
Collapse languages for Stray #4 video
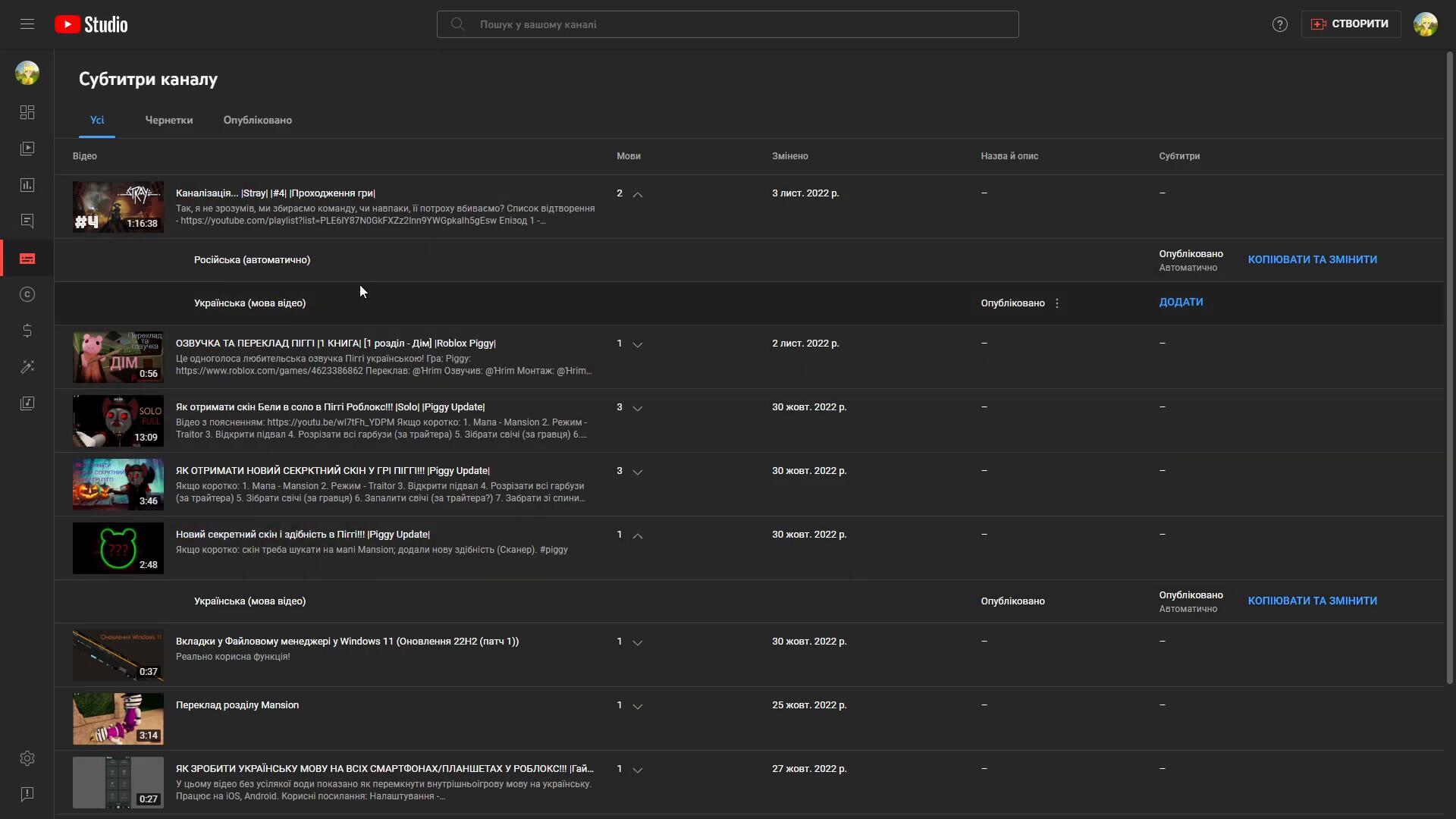point(638,194)
